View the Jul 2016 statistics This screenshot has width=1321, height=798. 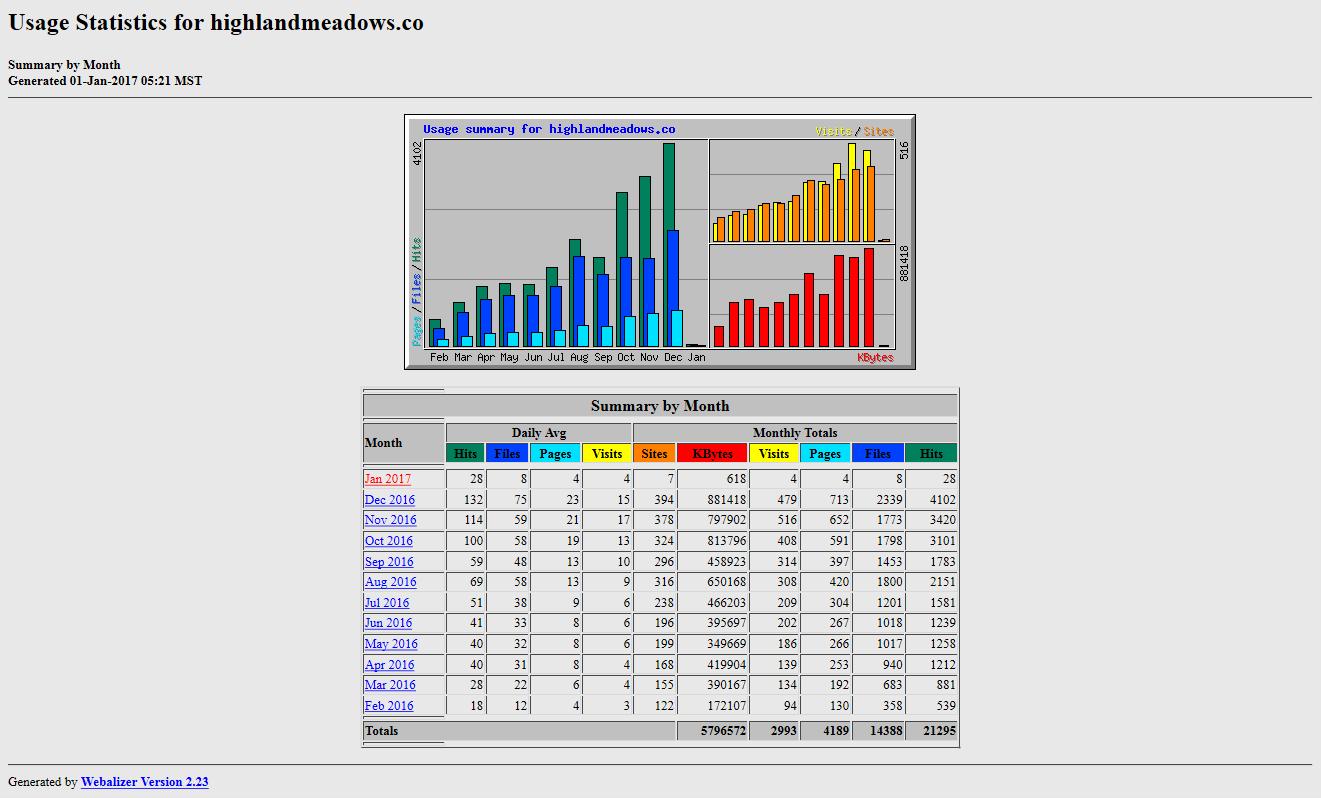coord(386,603)
